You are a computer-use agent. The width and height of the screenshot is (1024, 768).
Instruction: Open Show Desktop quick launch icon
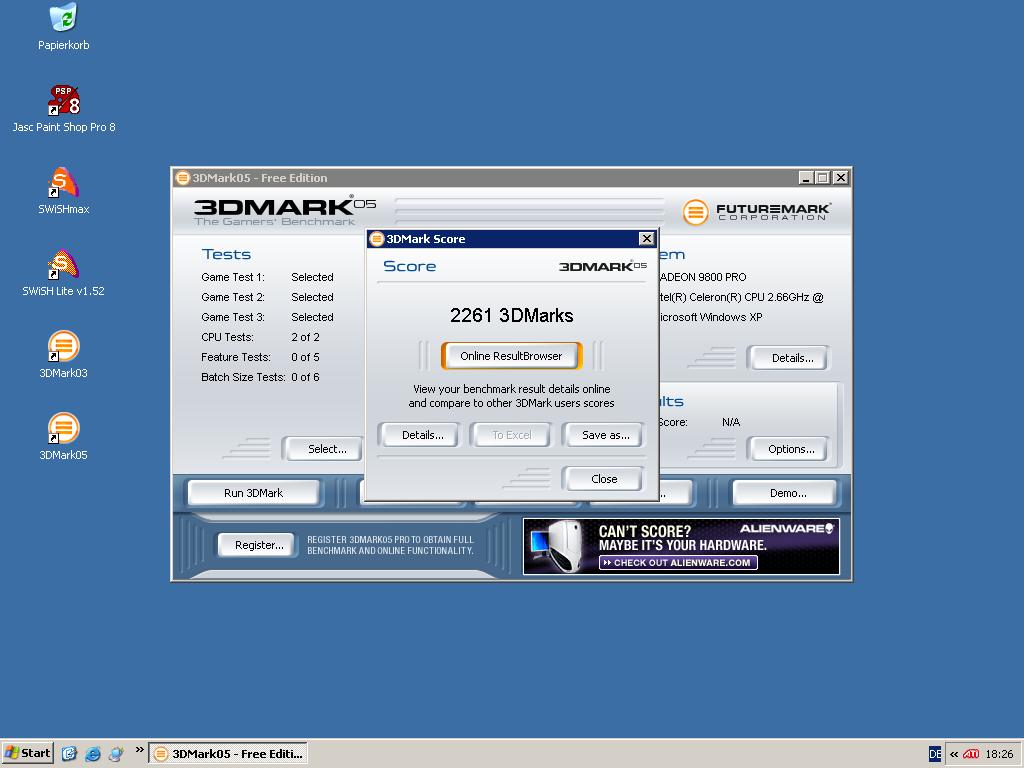(69, 754)
